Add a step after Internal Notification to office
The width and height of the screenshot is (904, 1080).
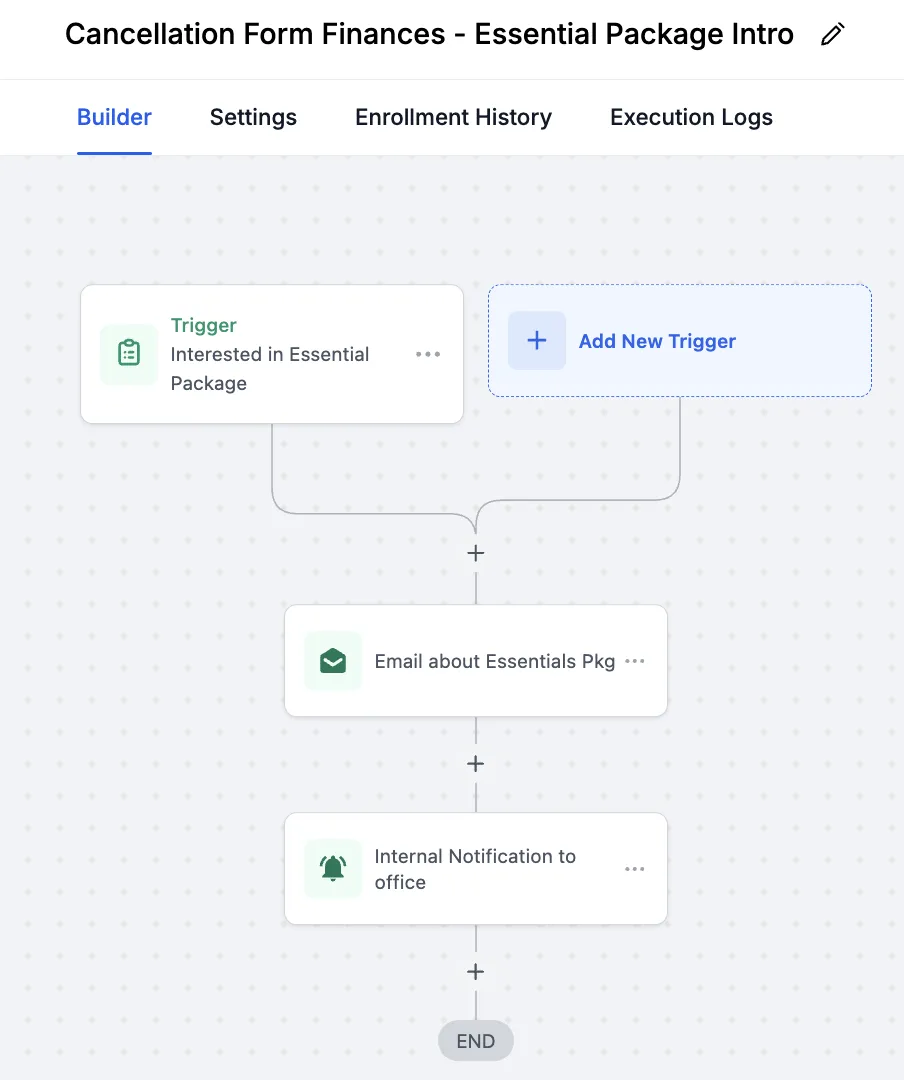[476, 972]
